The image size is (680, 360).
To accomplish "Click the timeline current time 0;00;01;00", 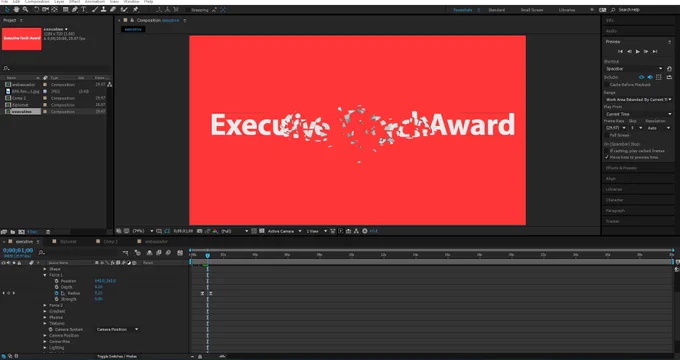I will [18, 250].
